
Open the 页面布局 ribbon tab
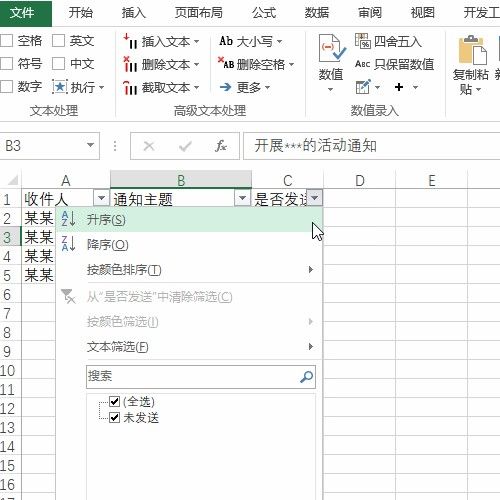click(x=199, y=13)
